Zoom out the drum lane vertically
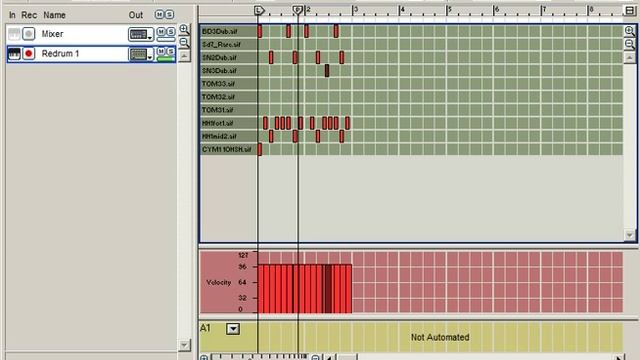 click(x=630, y=44)
